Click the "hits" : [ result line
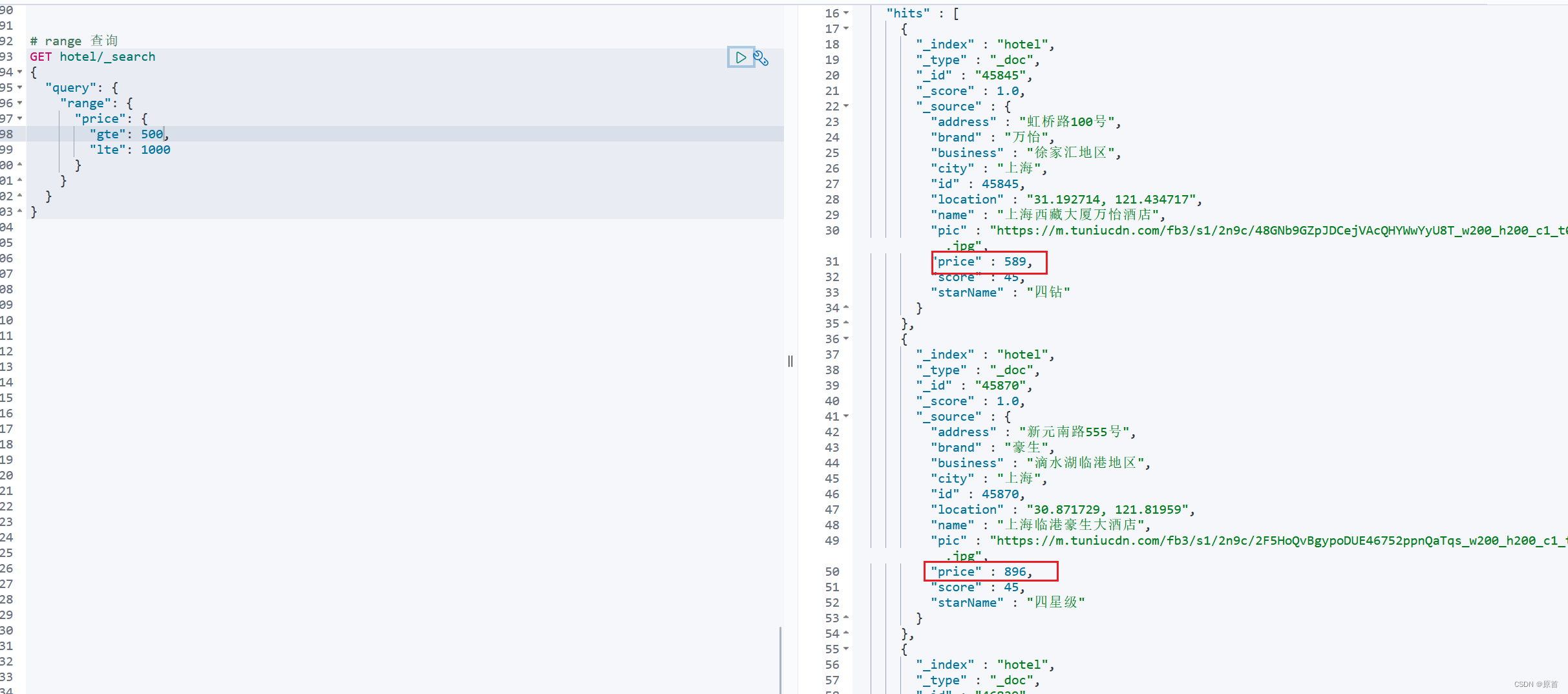The height and width of the screenshot is (694, 1568). click(x=923, y=14)
